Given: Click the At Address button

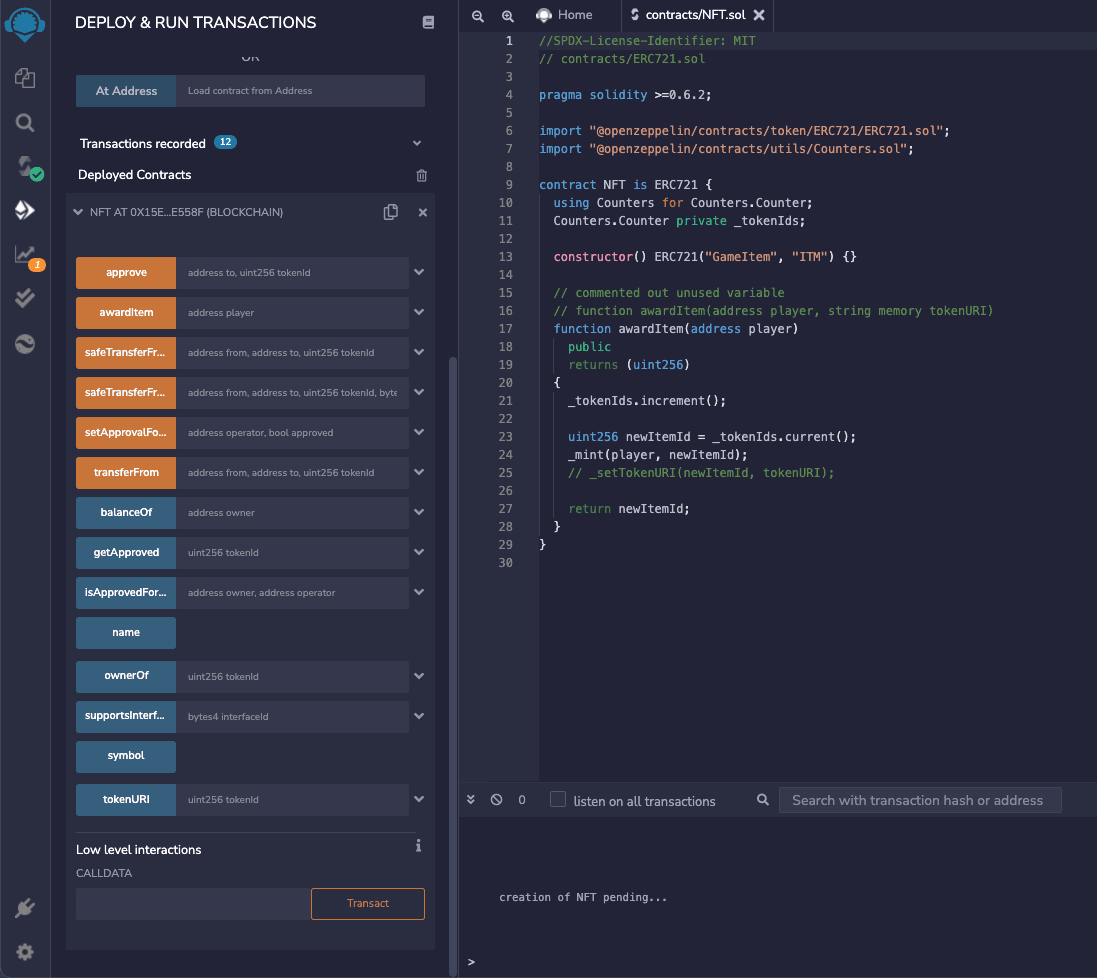Looking at the screenshot, I should (x=126, y=91).
